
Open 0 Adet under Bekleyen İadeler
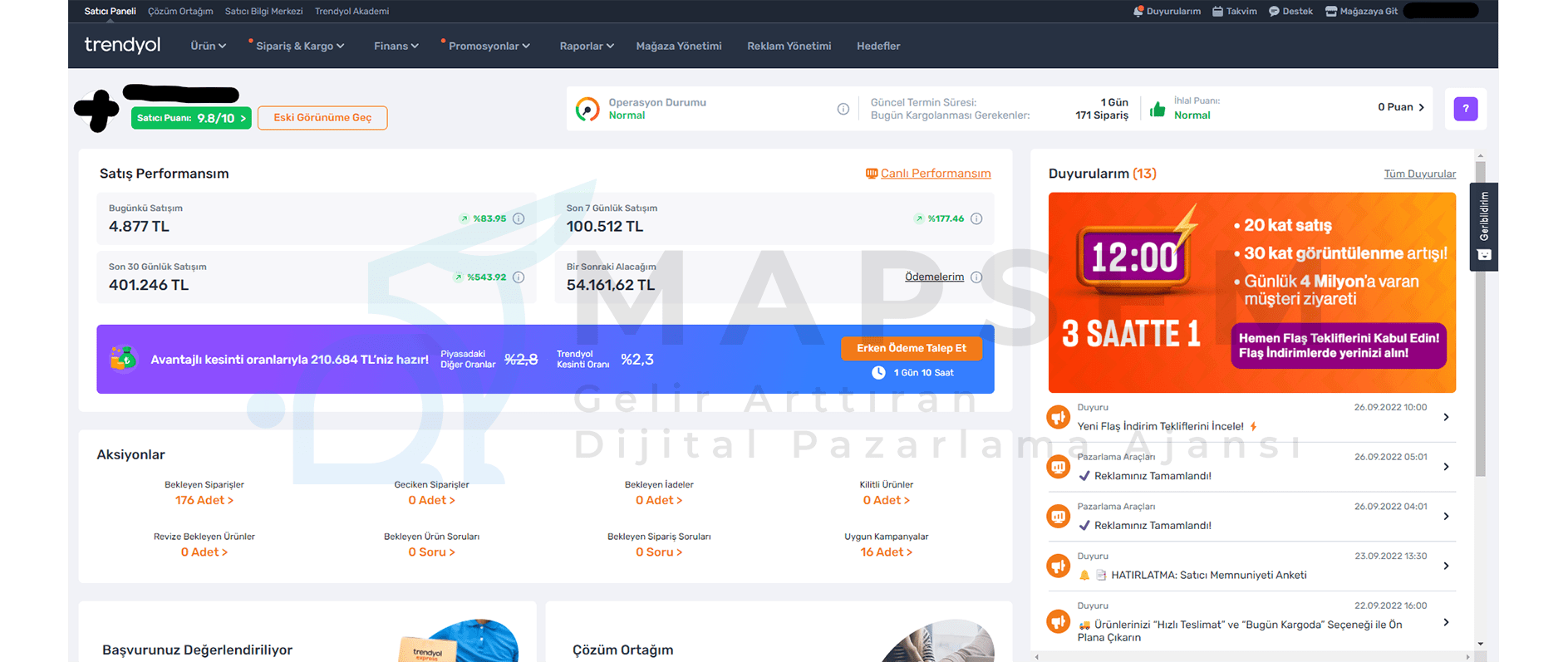[659, 500]
